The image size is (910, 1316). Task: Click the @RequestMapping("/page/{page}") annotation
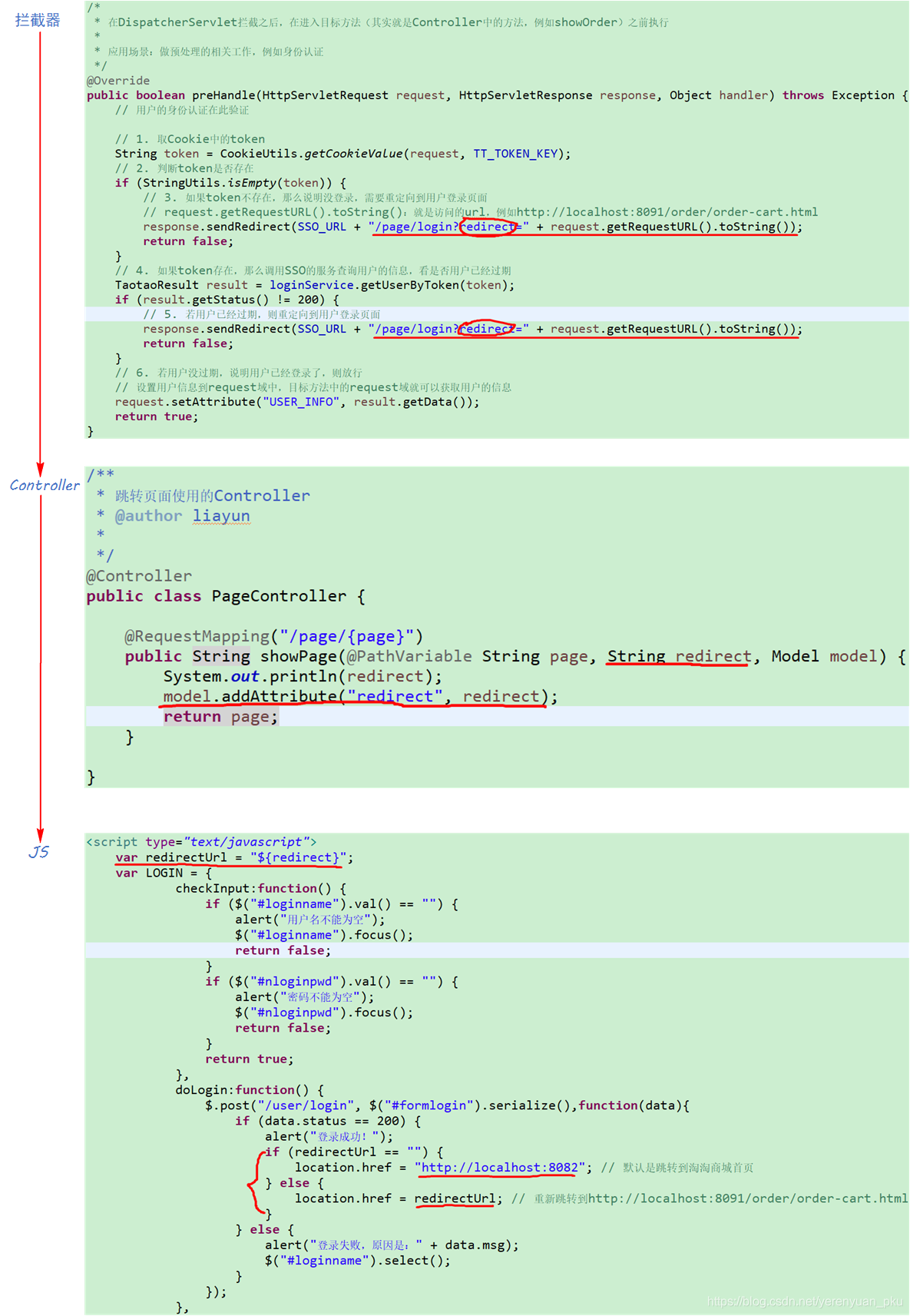tap(274, 636)
